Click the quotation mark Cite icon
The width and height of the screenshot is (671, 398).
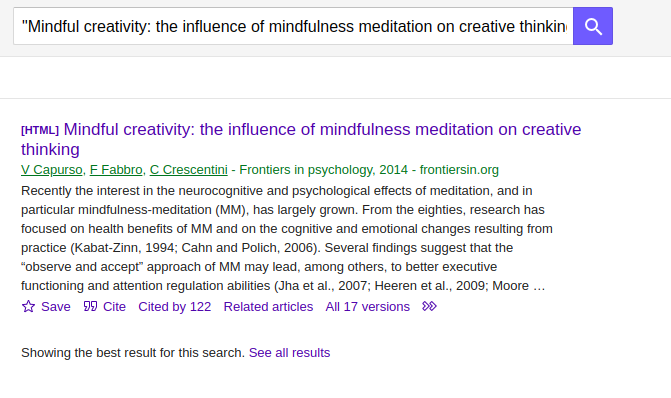pos(90,306)
